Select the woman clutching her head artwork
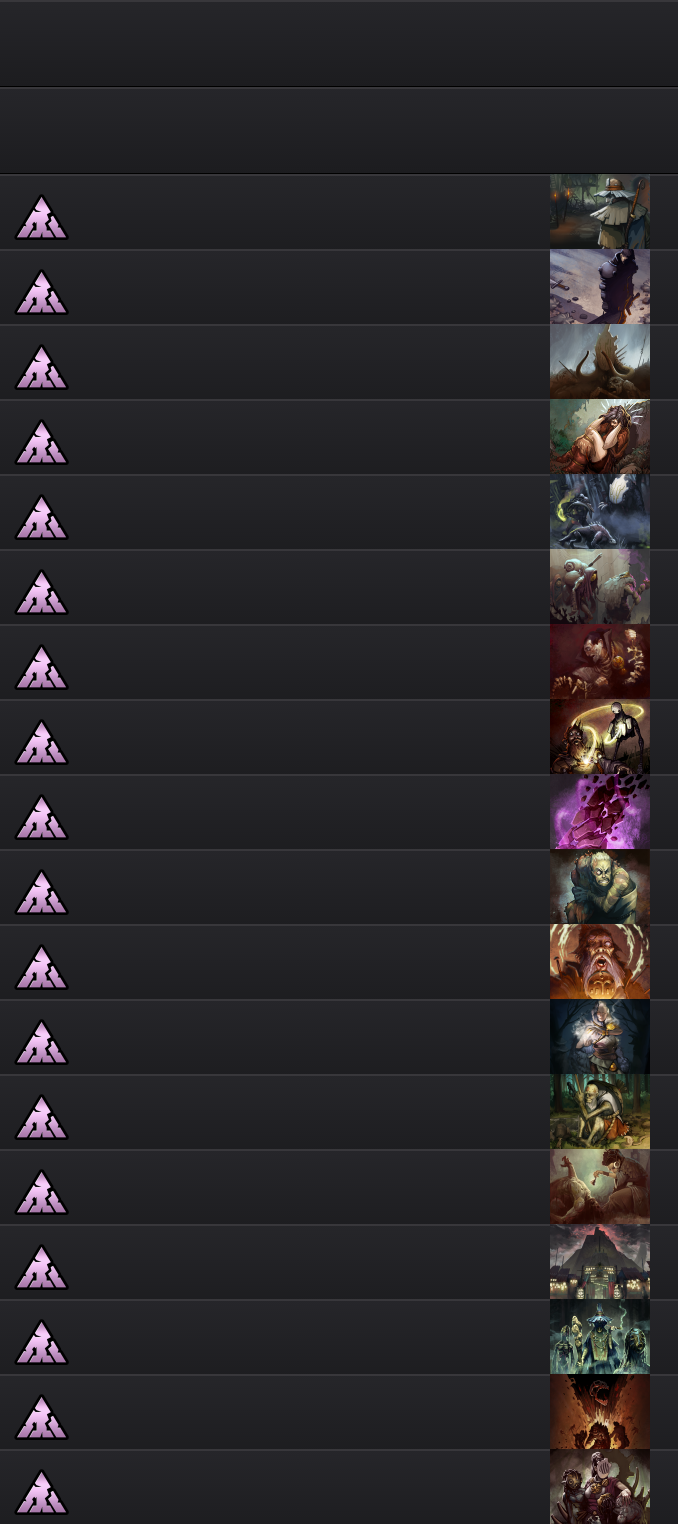The height and width of the screenshot is (1524, 678). click(600, 437)
